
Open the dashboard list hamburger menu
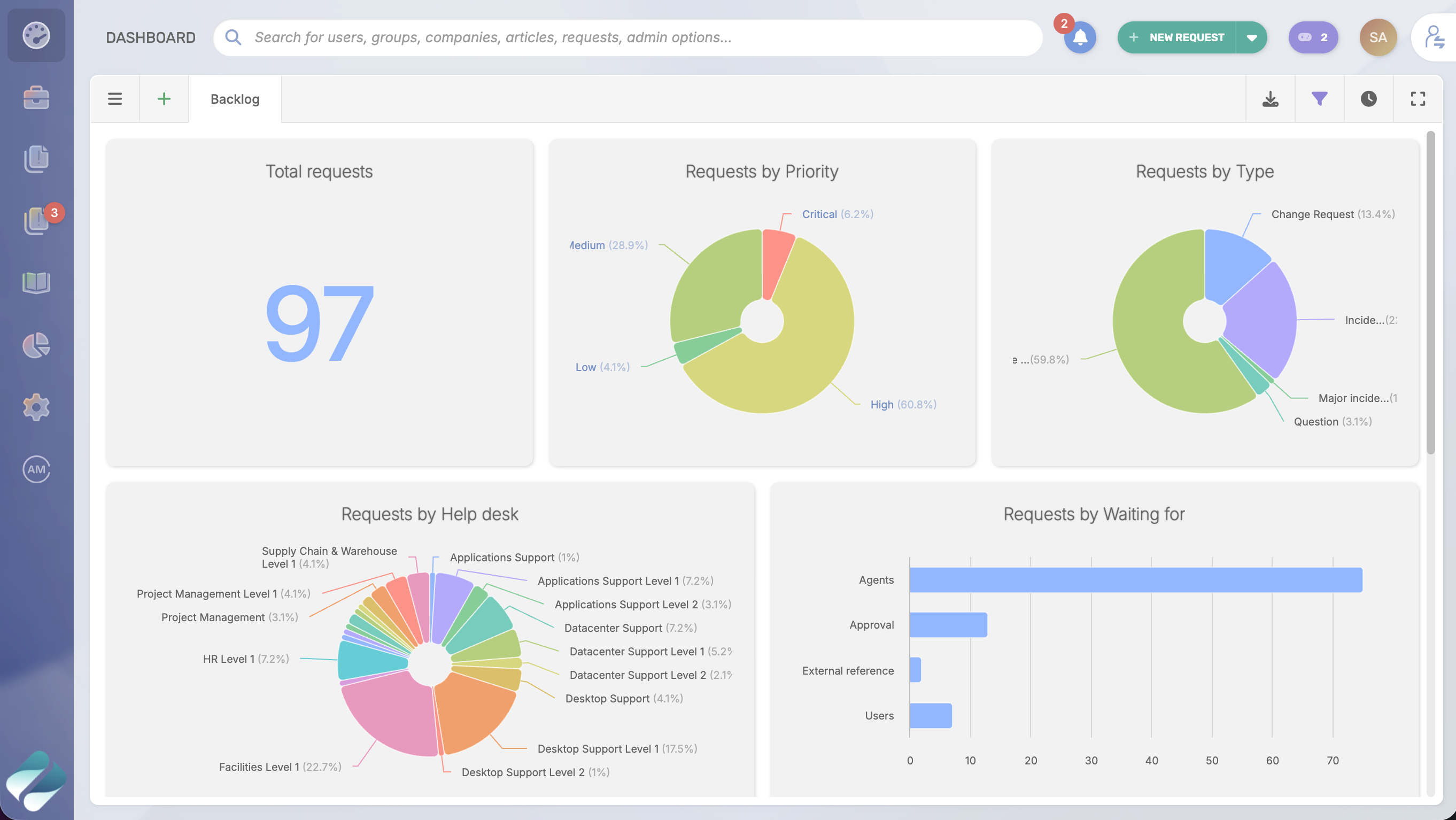(114, 98)
